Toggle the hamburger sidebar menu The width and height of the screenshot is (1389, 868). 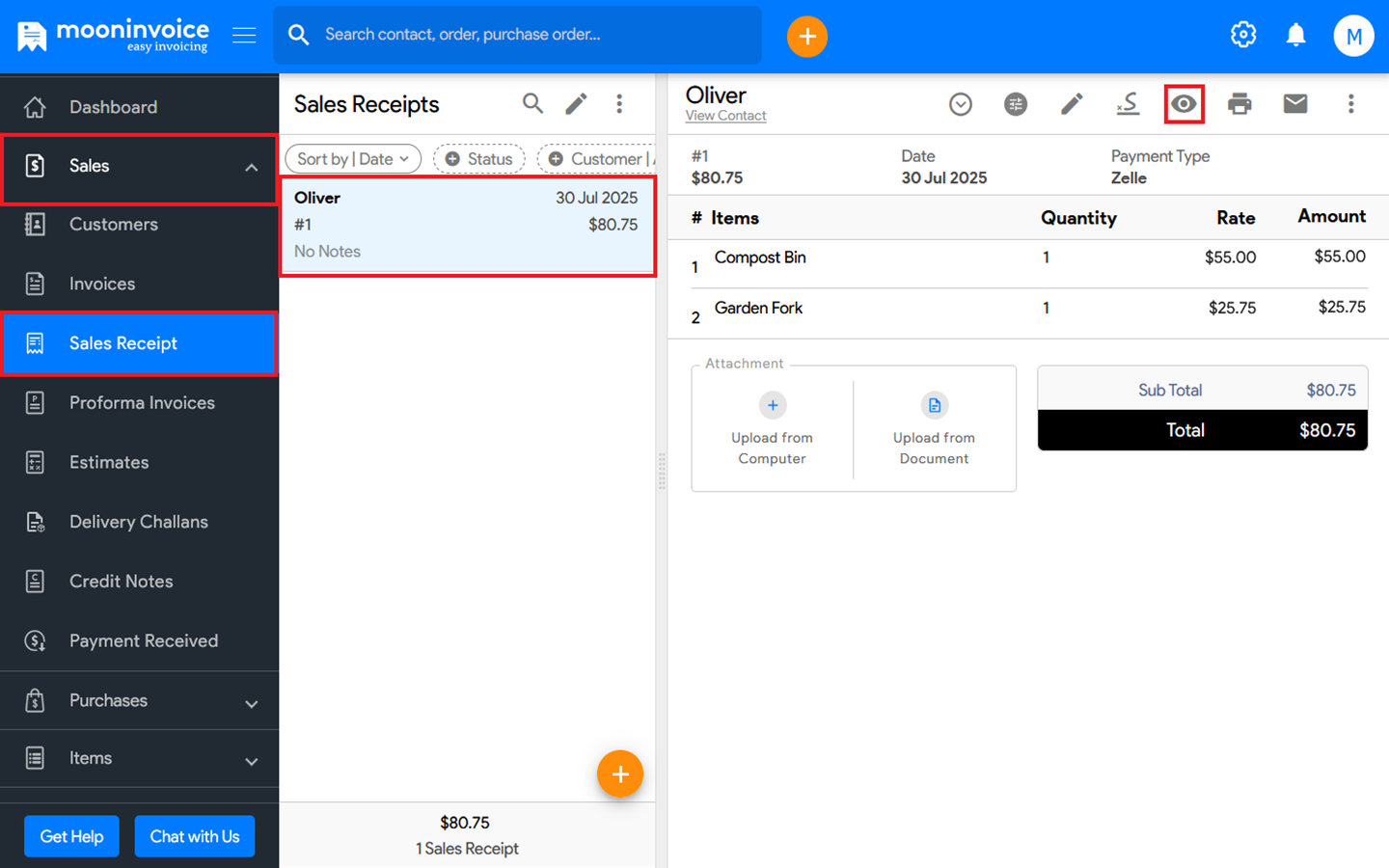[x=244, y=36]
